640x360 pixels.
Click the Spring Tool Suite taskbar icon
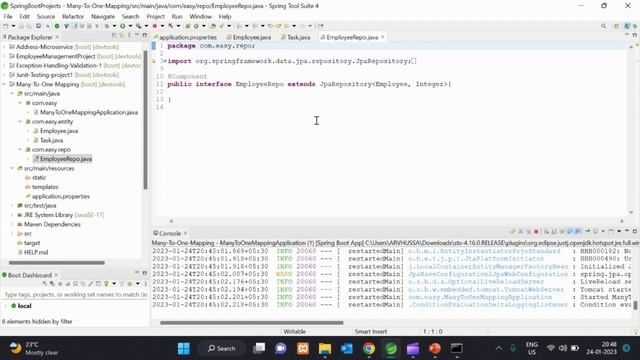pyautogui.click(x=391, y=349)
